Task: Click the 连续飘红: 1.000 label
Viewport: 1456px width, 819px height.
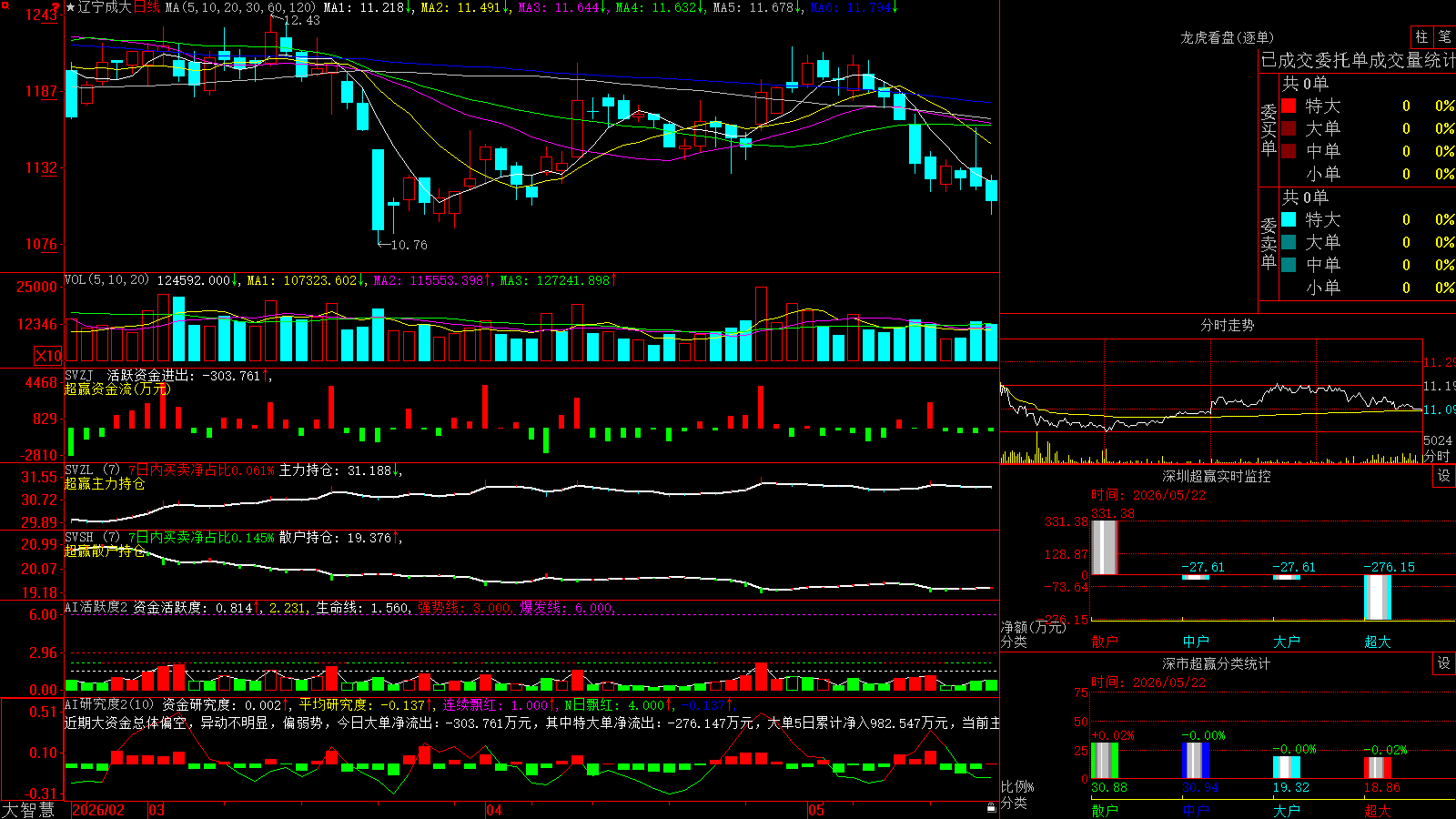Action: [498, 705]
